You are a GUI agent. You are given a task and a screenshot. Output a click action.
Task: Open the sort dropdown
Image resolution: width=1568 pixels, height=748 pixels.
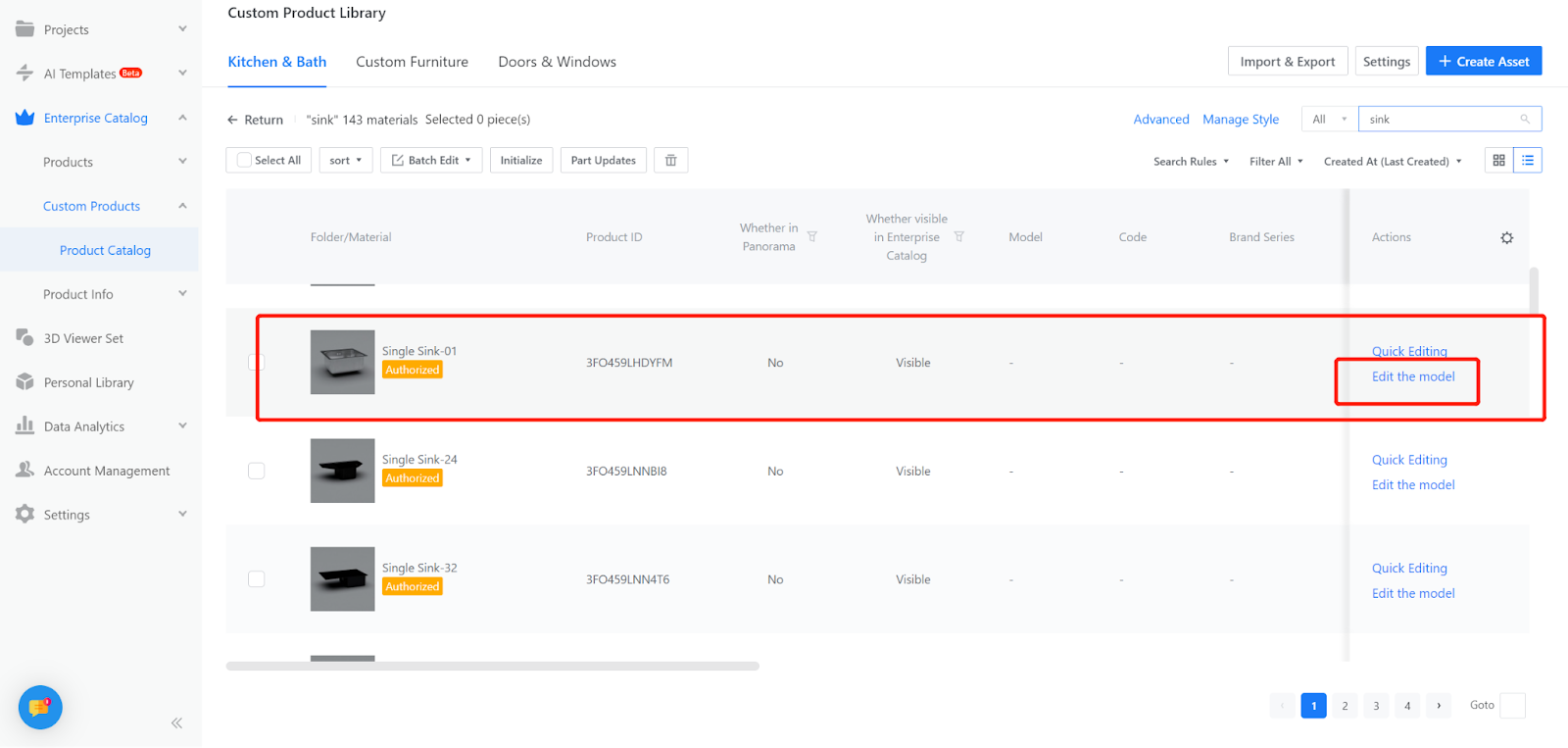pos(346,161)
